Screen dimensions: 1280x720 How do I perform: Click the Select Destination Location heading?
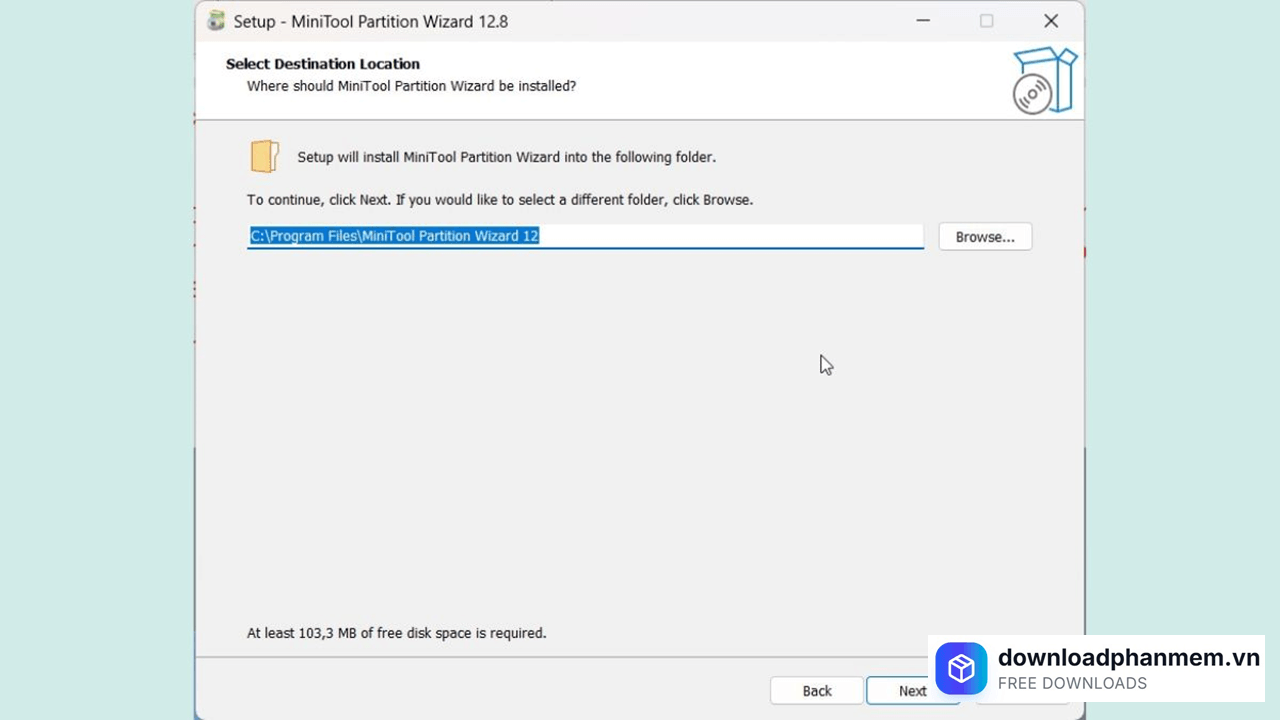pyautogui.click(x=322, y=64)
